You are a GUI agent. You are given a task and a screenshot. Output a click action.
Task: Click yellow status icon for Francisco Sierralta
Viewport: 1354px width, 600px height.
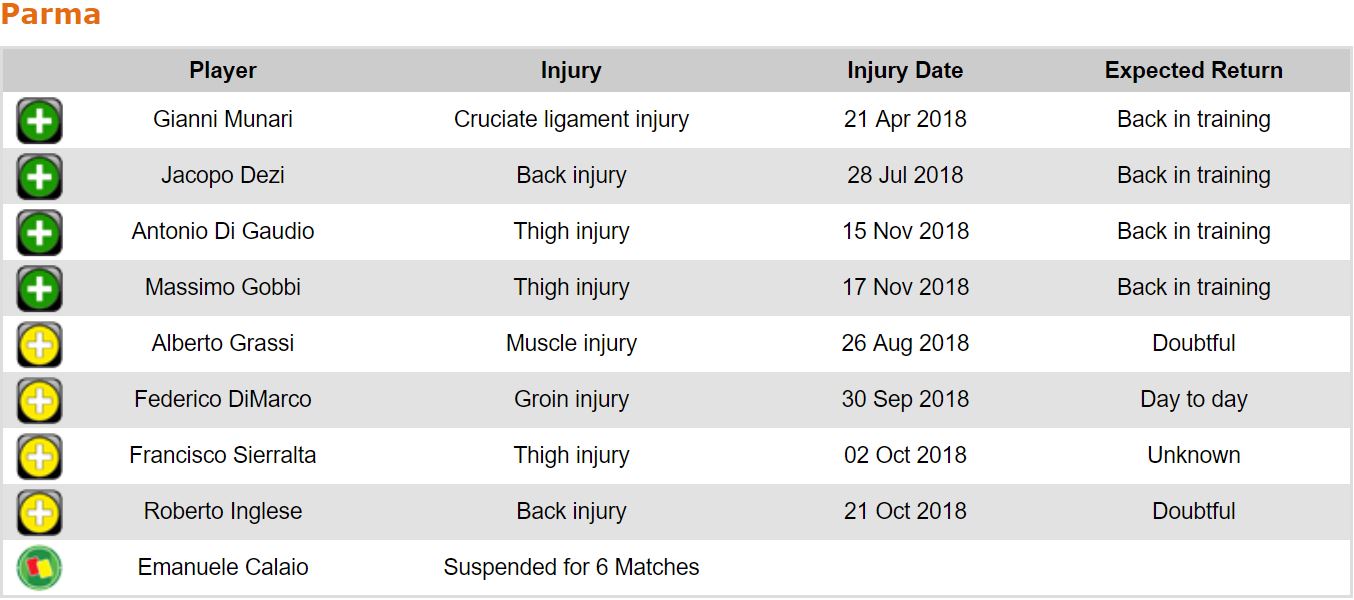point(39,457)
